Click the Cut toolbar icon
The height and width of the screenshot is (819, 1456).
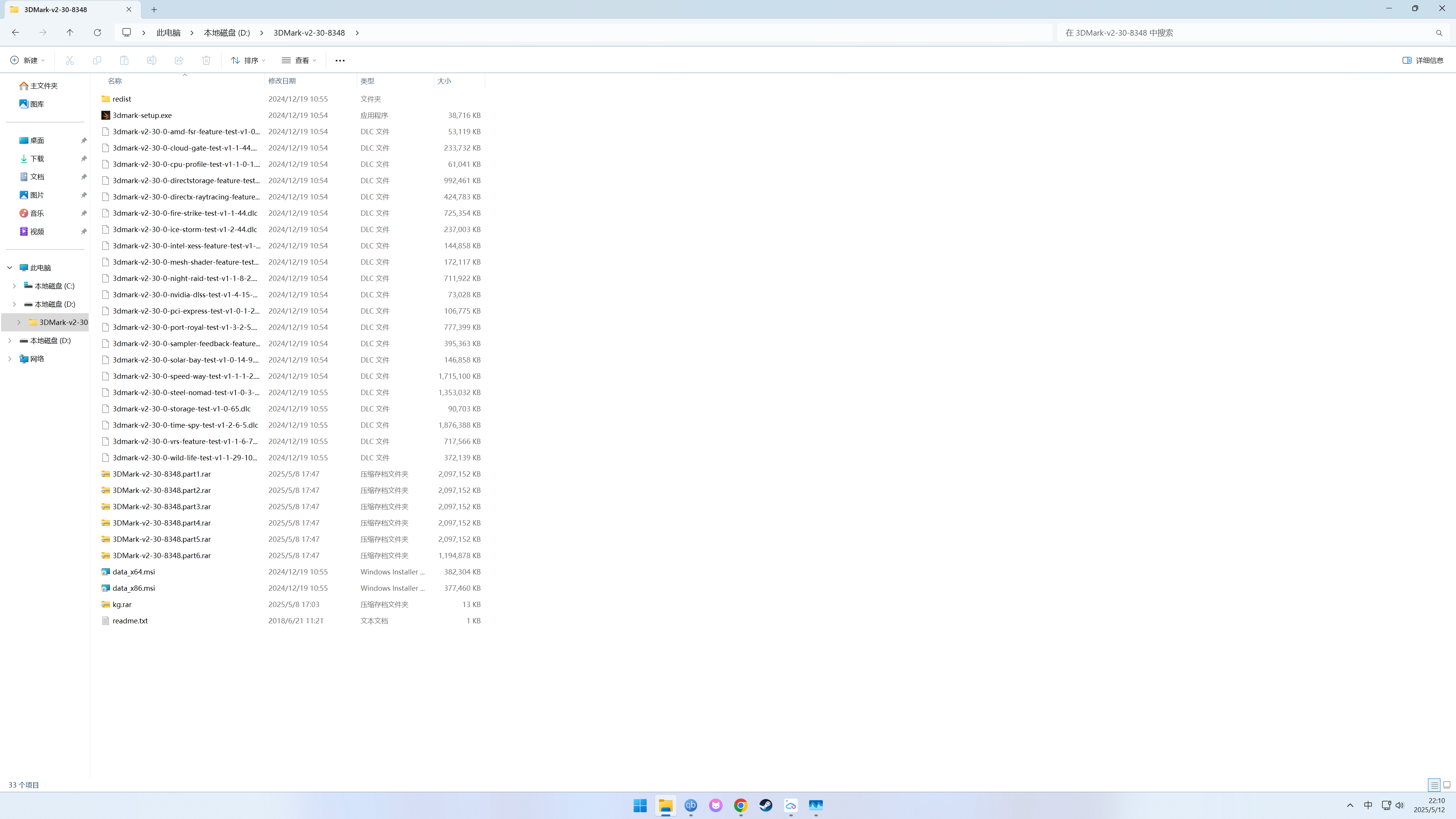pos(69,61)
